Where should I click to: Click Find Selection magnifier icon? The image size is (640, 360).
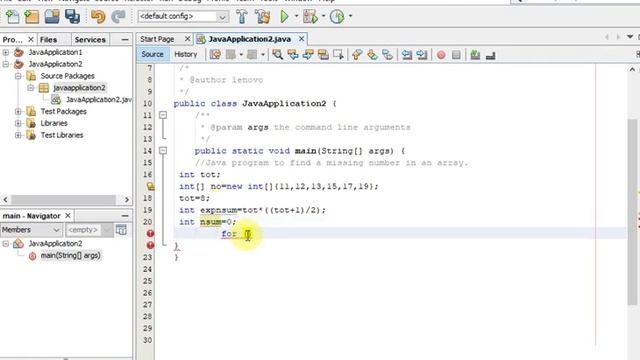[278, 55]
